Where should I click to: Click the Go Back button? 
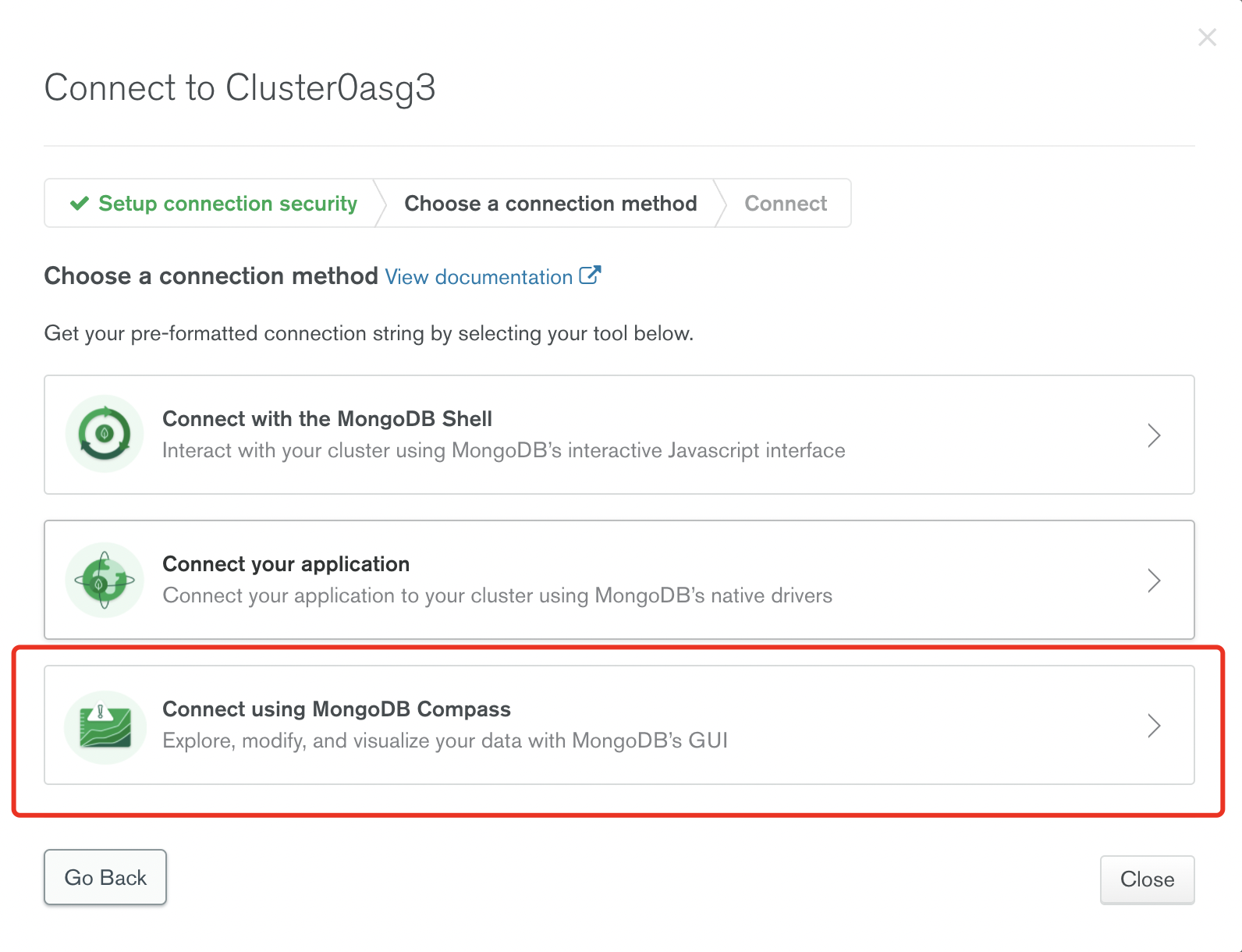pyautogui.click(x=105, y=877)
